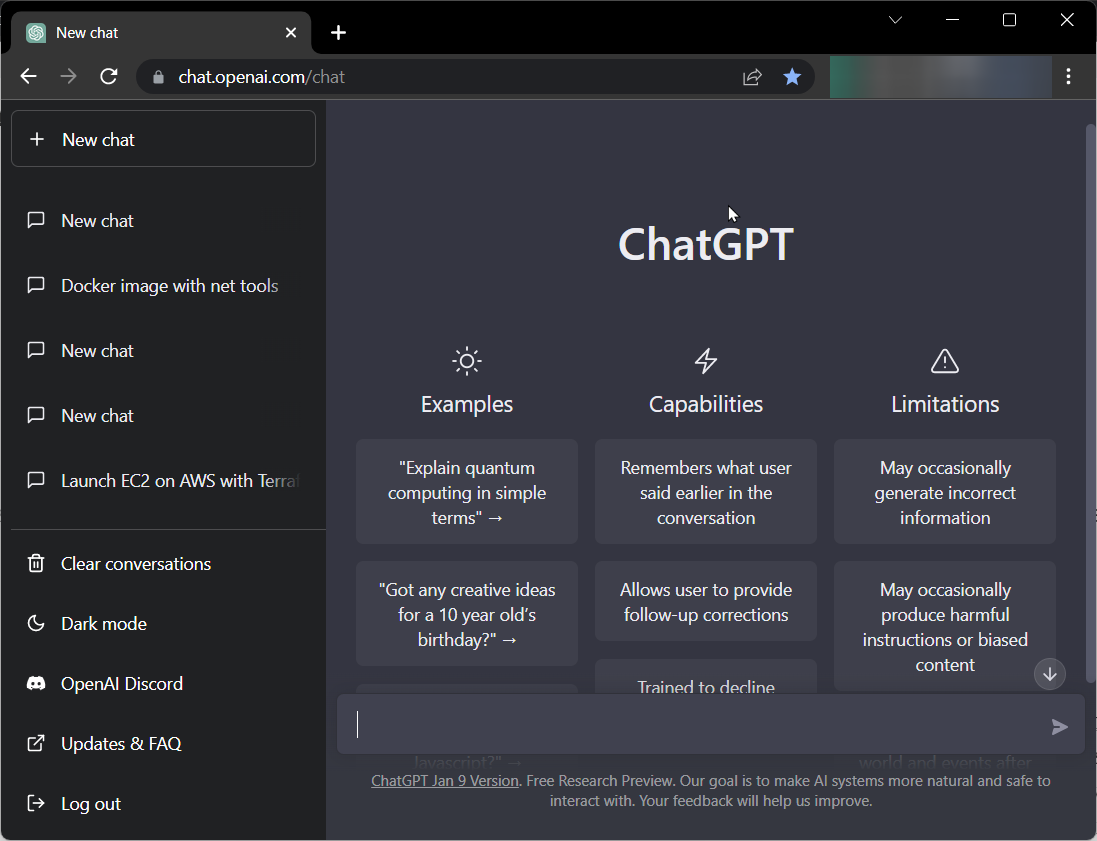Reload the ChatGPT page

tap(108, 76)
